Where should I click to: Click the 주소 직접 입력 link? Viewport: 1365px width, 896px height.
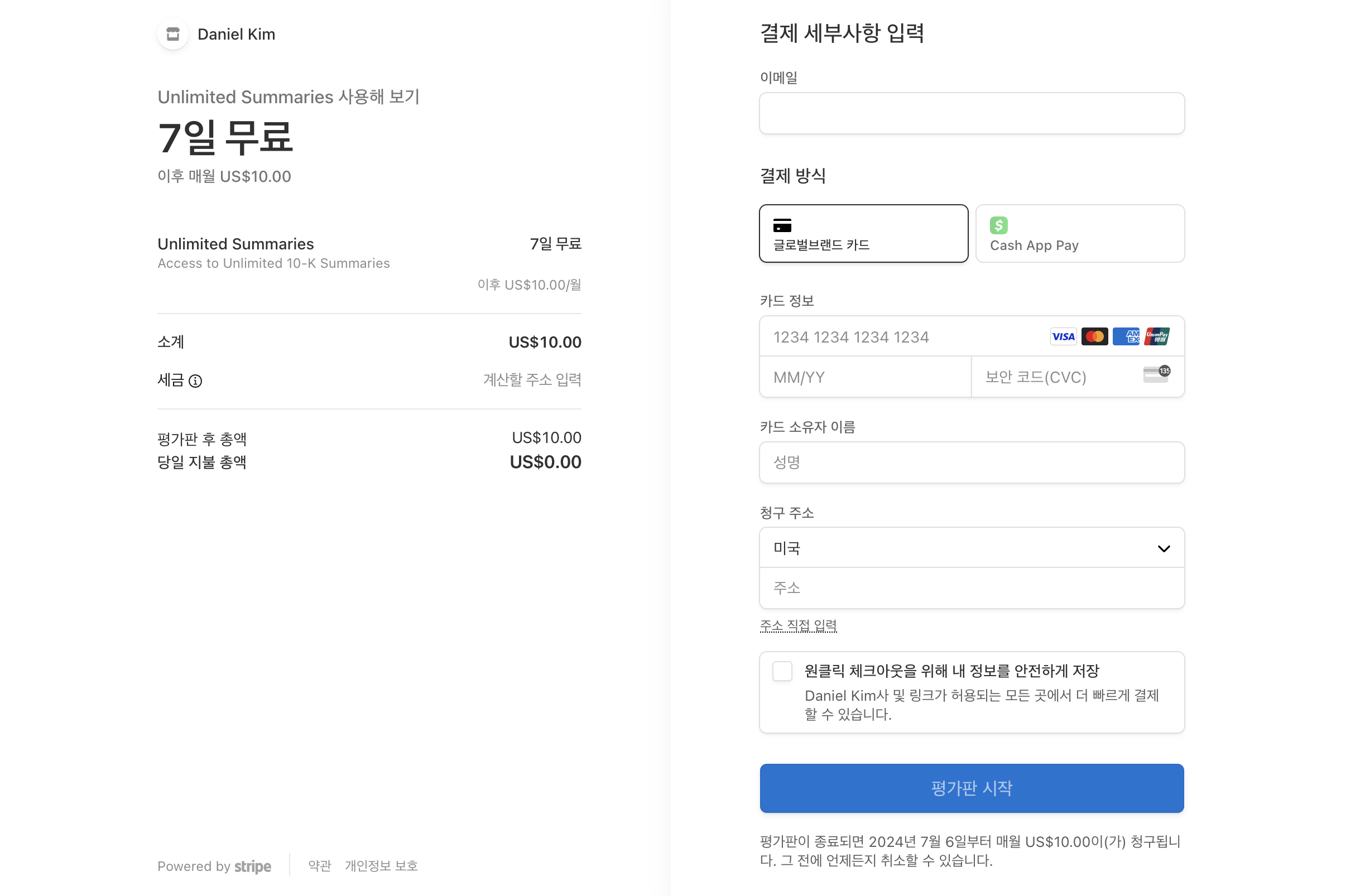(x=798, y=625)
